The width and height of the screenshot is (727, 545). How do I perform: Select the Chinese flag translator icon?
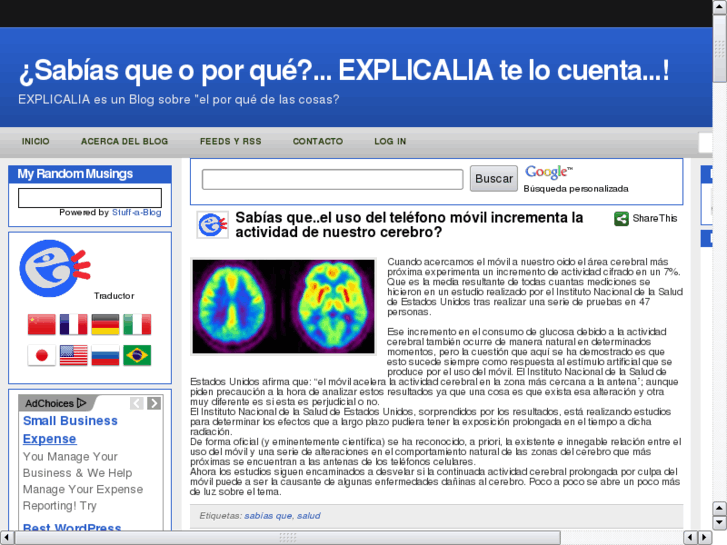point(42,324)
